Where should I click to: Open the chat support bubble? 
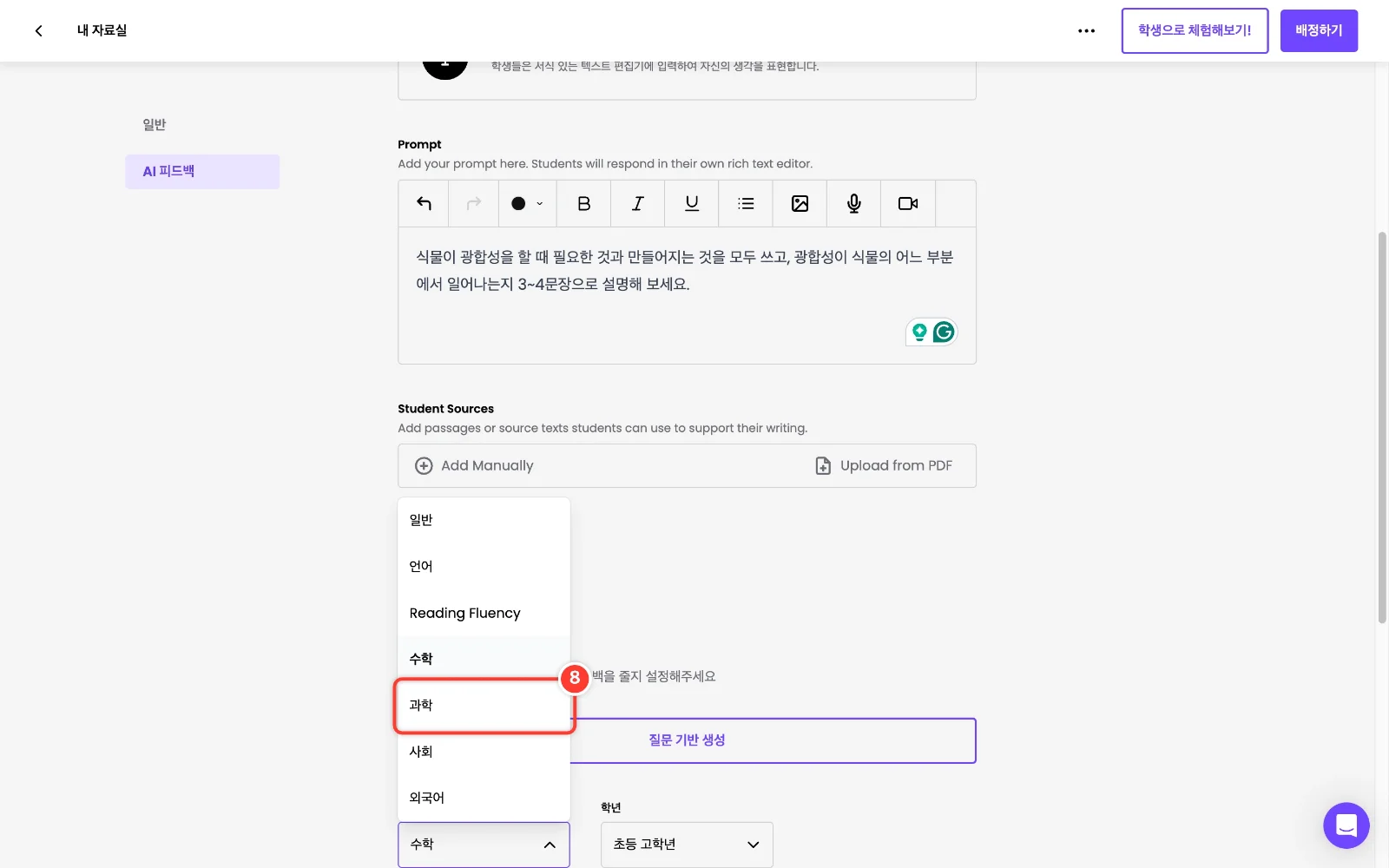pos(1346,825)
